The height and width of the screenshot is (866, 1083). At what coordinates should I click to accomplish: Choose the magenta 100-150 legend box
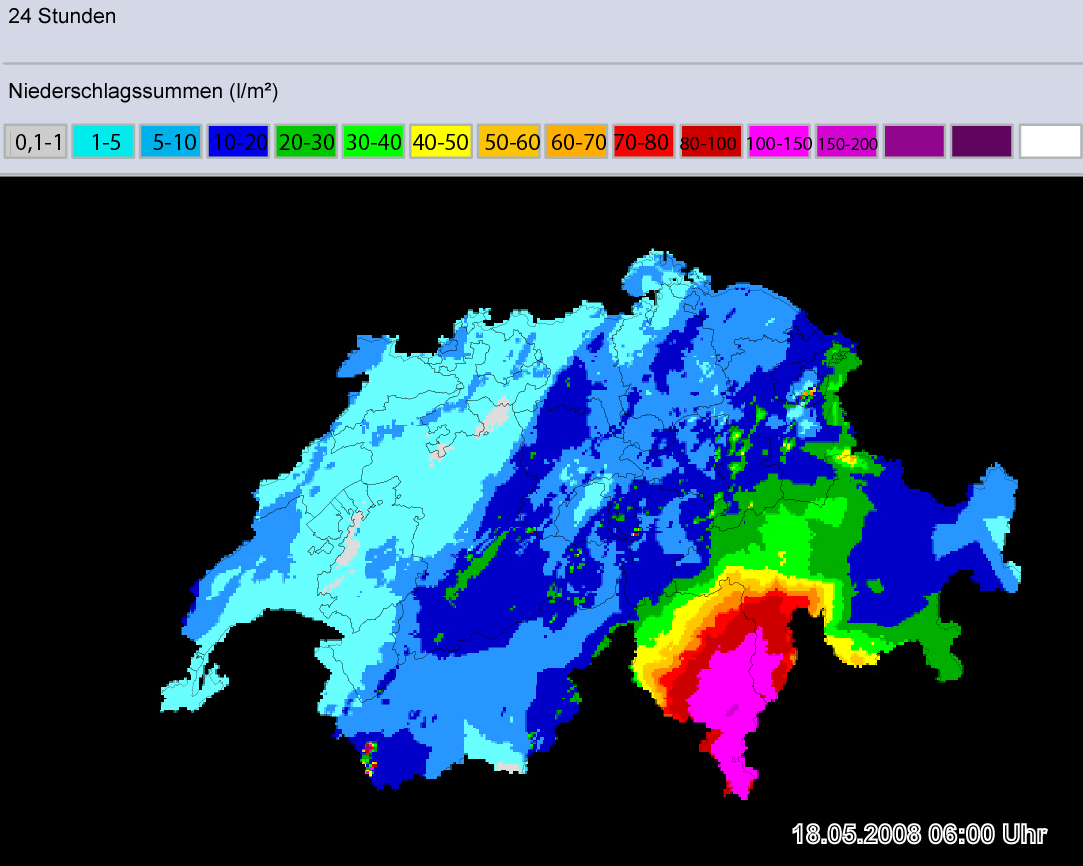click(779, 142)
